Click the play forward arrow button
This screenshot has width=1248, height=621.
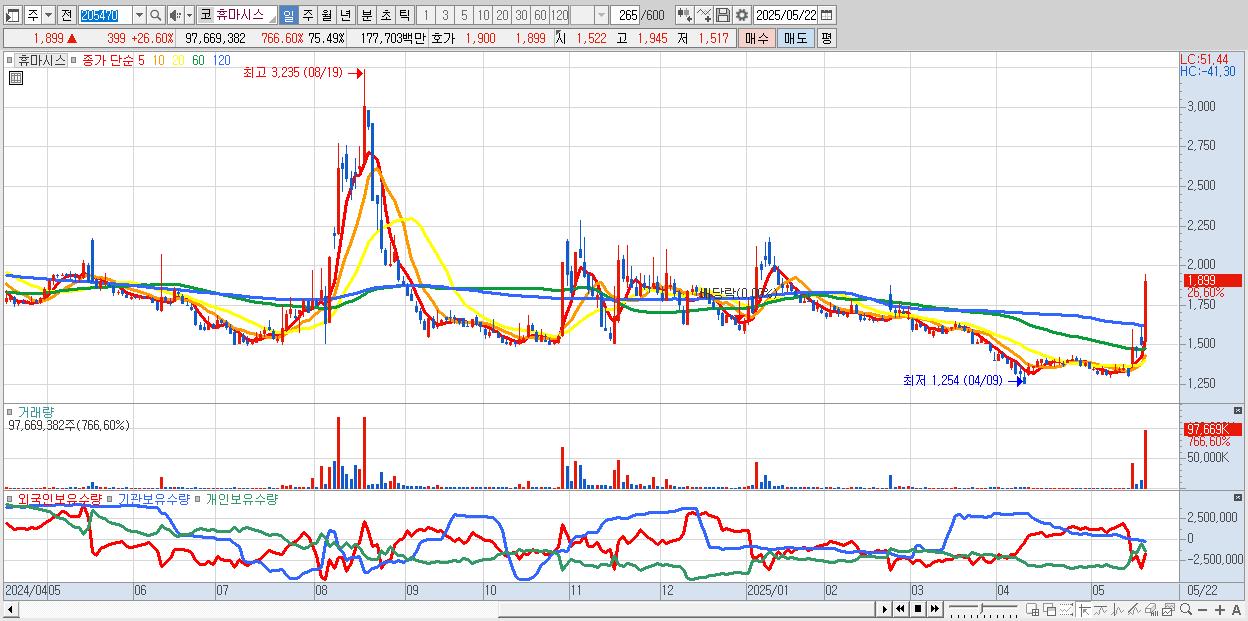click(x=884, y=609)
